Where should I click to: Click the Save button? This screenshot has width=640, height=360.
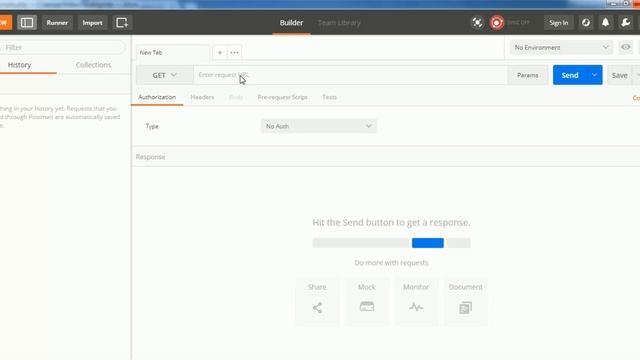pyautogui.click(x=620, y=75)
